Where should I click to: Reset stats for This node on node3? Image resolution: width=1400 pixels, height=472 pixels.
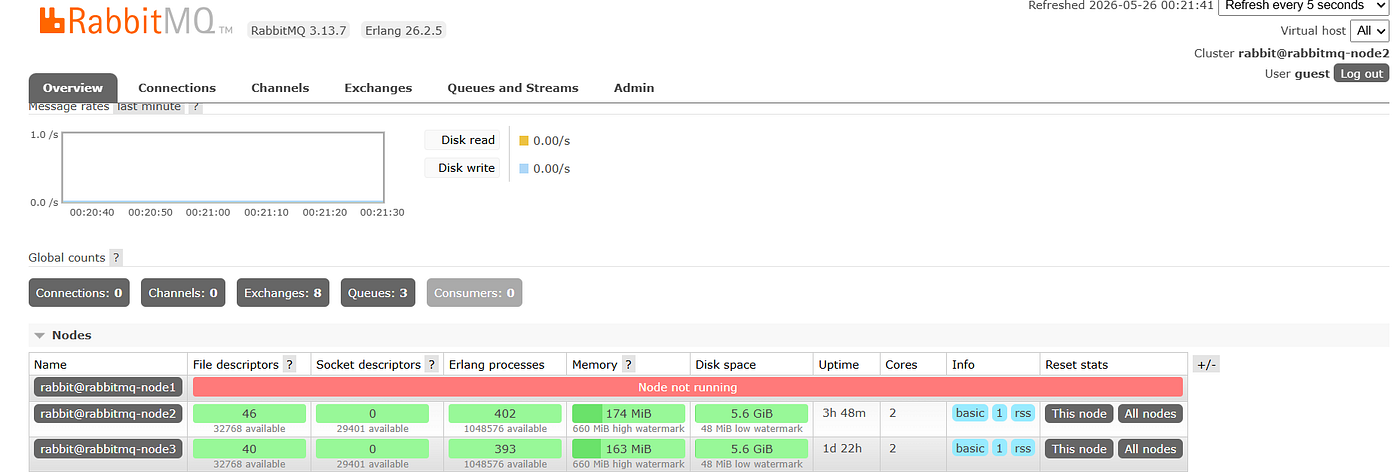coord(1079,449)
